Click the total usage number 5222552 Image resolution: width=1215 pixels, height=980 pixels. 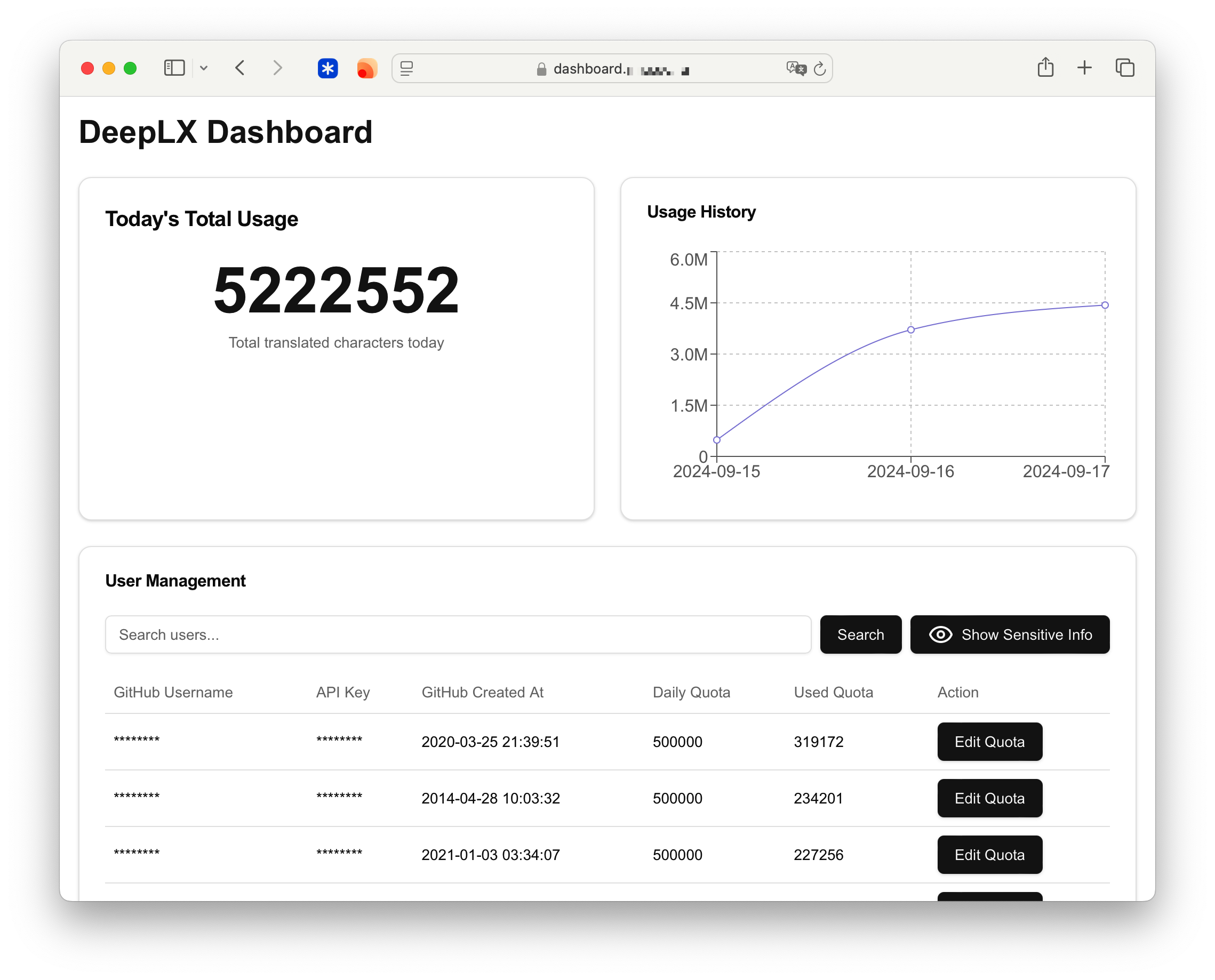(337, 290)
